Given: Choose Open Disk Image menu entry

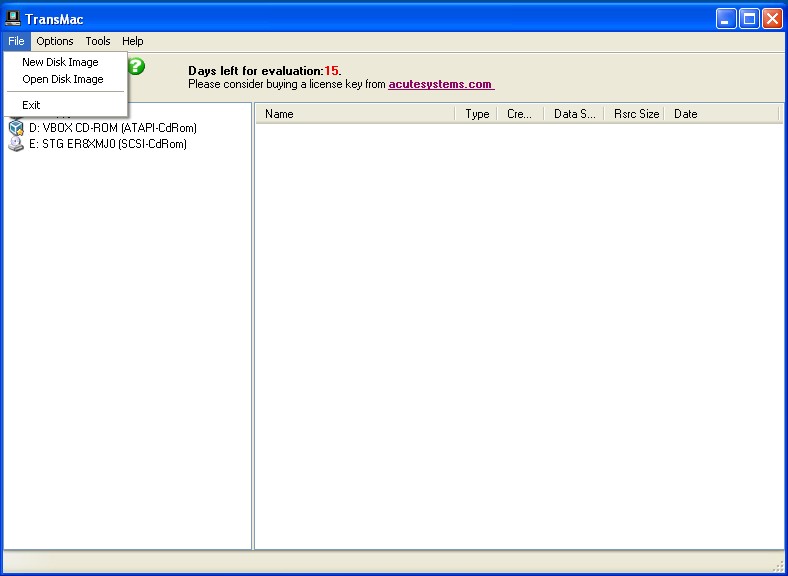Looking at the screenshot, I should (65, 79).
